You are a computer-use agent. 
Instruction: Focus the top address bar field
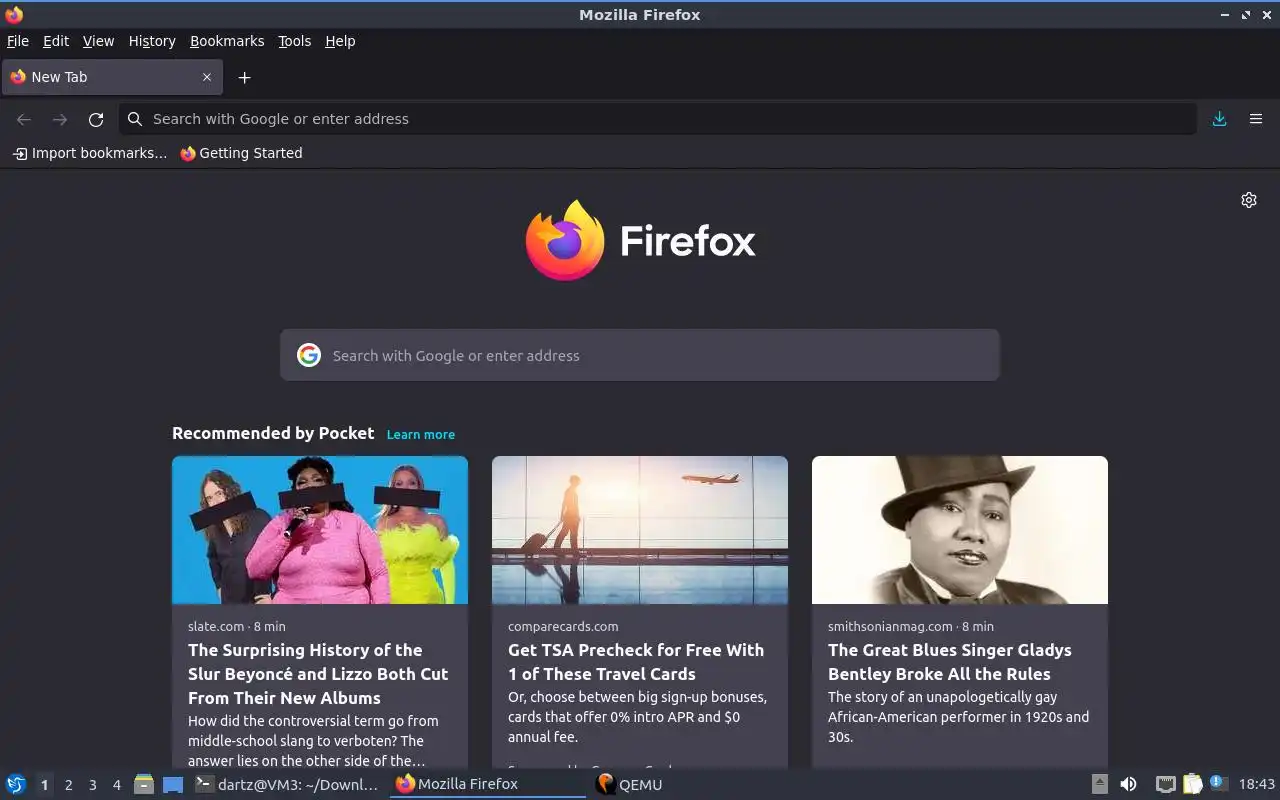(x=658, y=119)
